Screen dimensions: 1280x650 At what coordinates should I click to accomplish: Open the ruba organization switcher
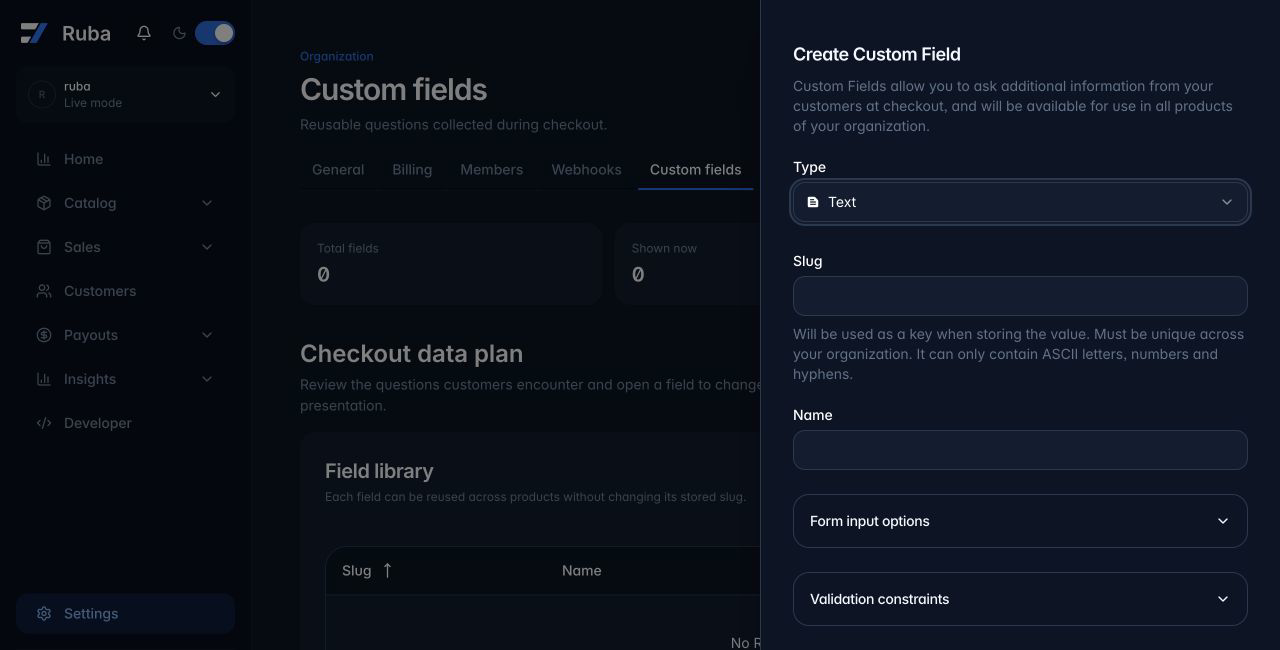coord(125,94)
